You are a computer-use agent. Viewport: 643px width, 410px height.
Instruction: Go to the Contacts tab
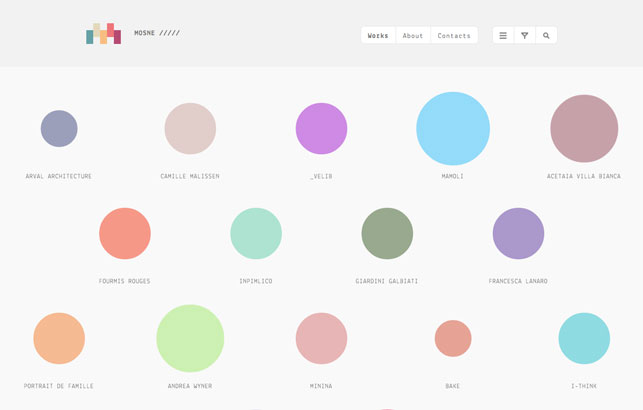(x=454, y=35)
